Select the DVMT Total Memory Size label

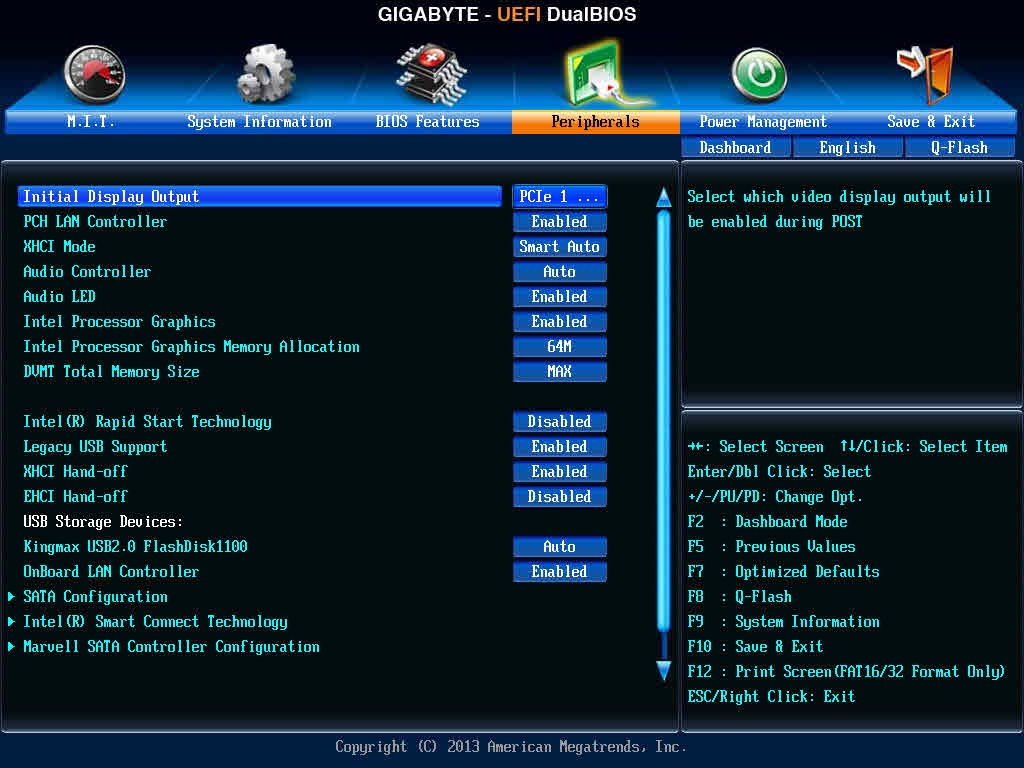tap(112, 372)
